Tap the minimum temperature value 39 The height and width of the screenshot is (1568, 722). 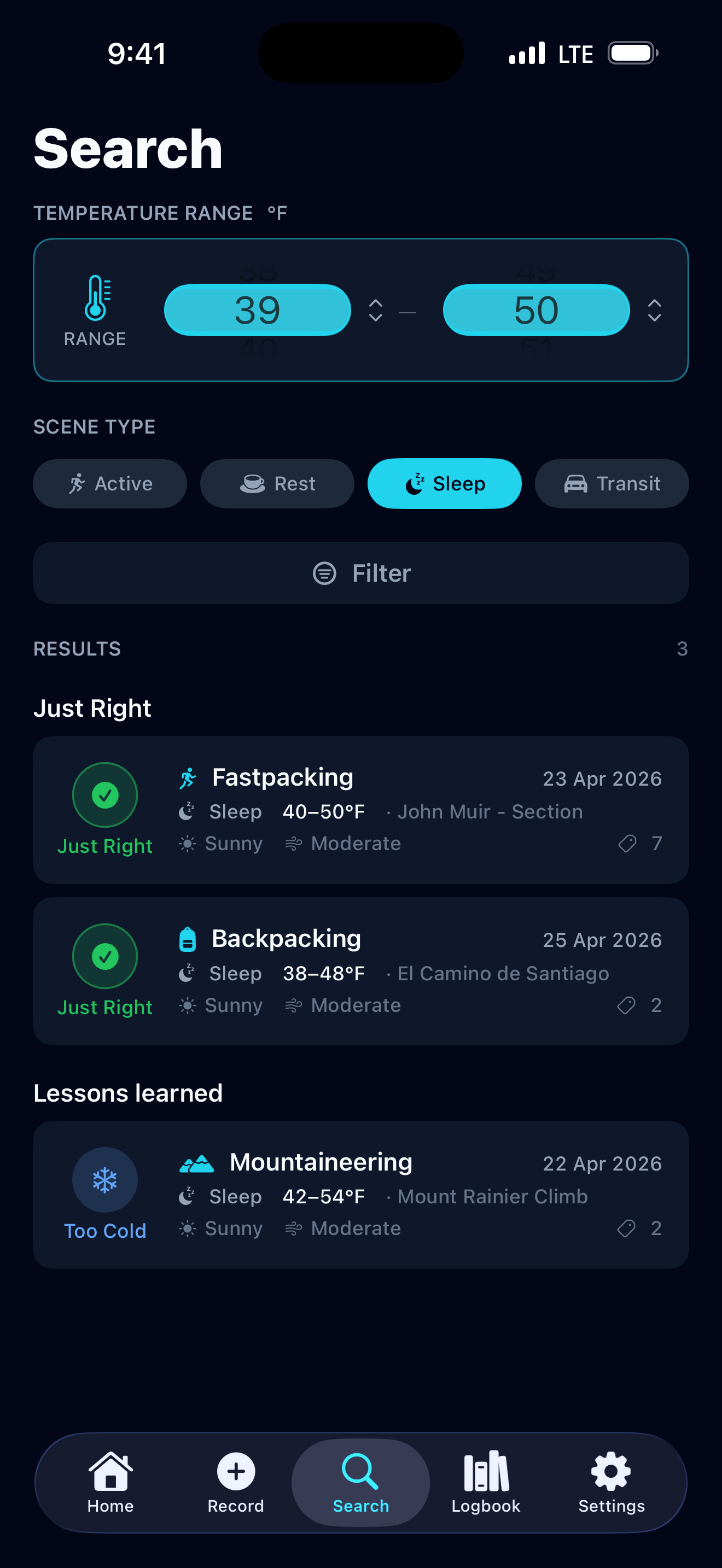pyautogui.click(x=258, y=311)
